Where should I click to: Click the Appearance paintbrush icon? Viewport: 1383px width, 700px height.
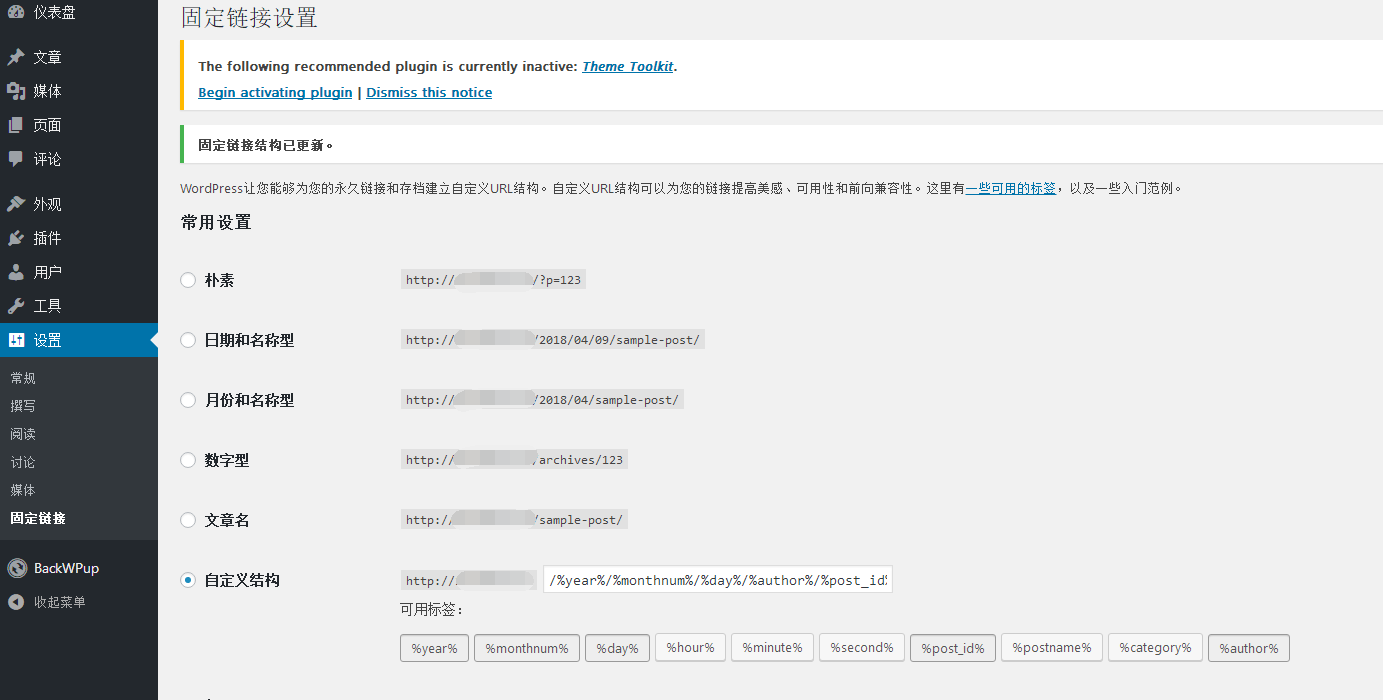pyautogui.click(x=16, y=204)
